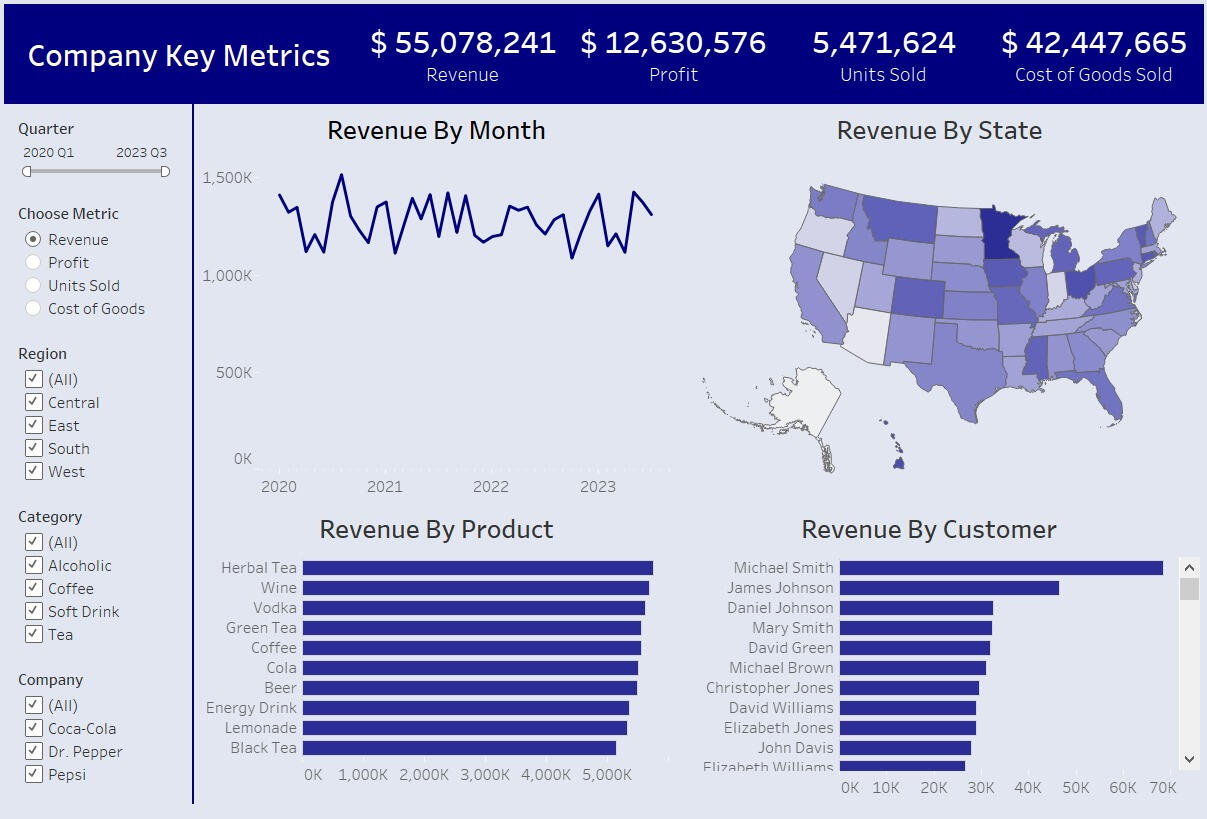
Task: Select the Profit metric radio button
Action: pos(34,262)
